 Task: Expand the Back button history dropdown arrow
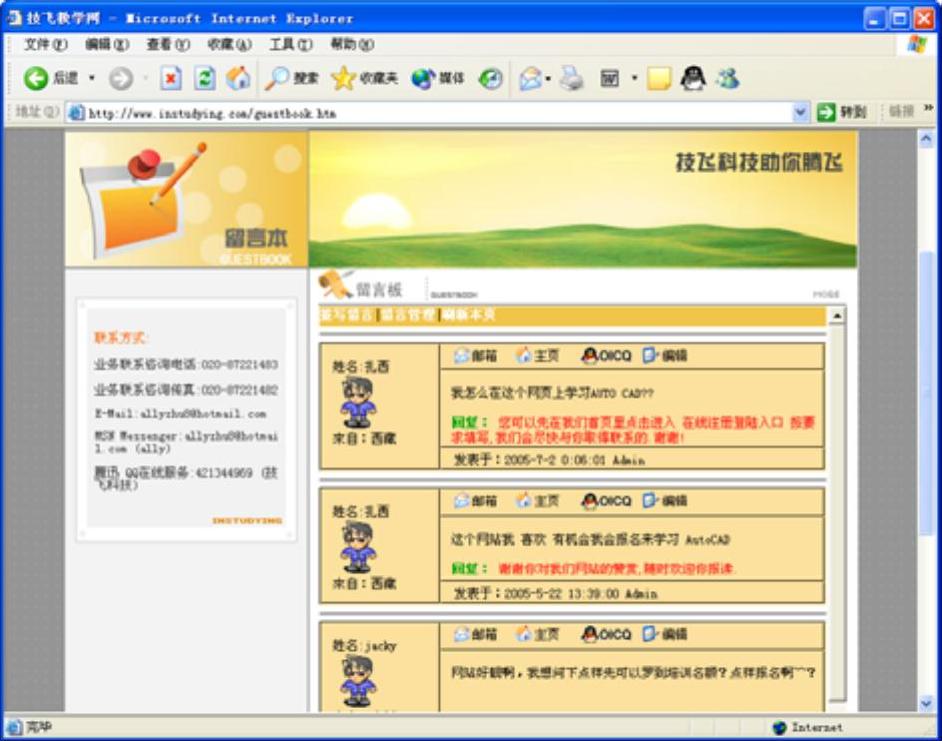click(92, 78)
